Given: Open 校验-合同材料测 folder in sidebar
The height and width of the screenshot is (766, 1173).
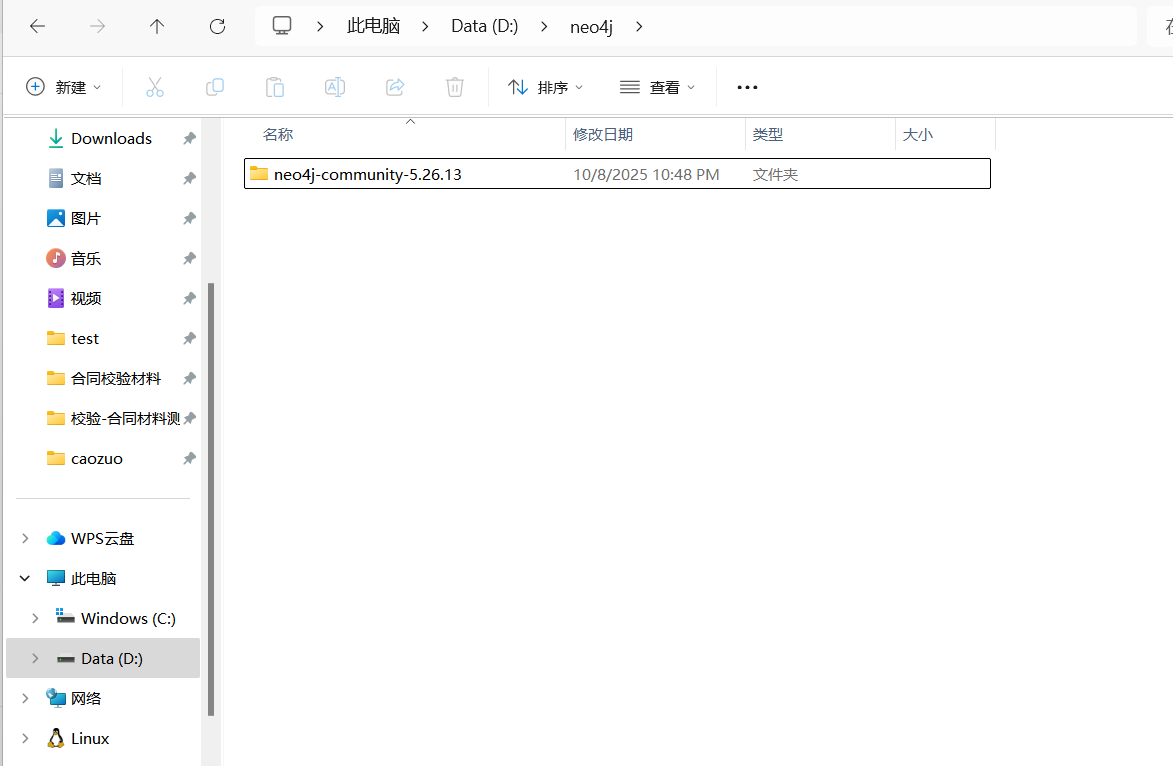Looking at the screenshot, I should coord(125,418).
